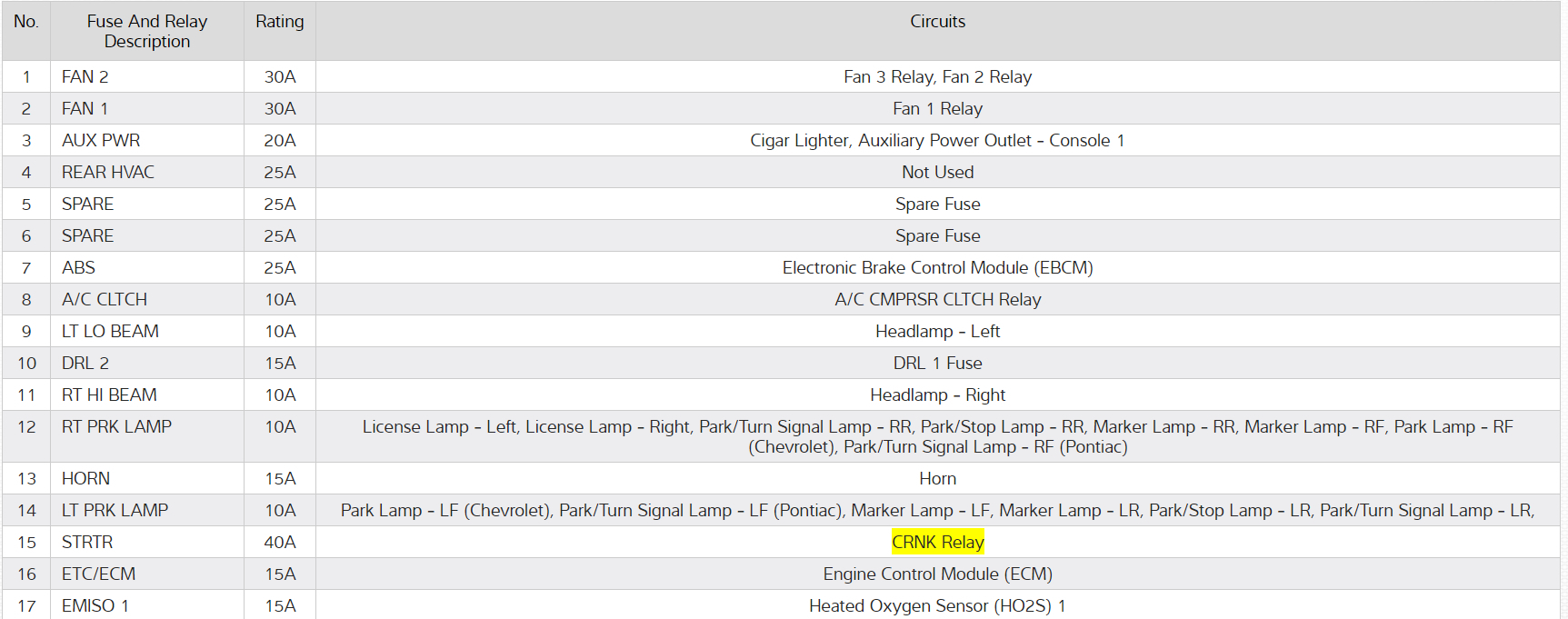The width and height of the screenshot is (1568, 619).
Task: Click the Circuits column header
Action: (937, 22)
